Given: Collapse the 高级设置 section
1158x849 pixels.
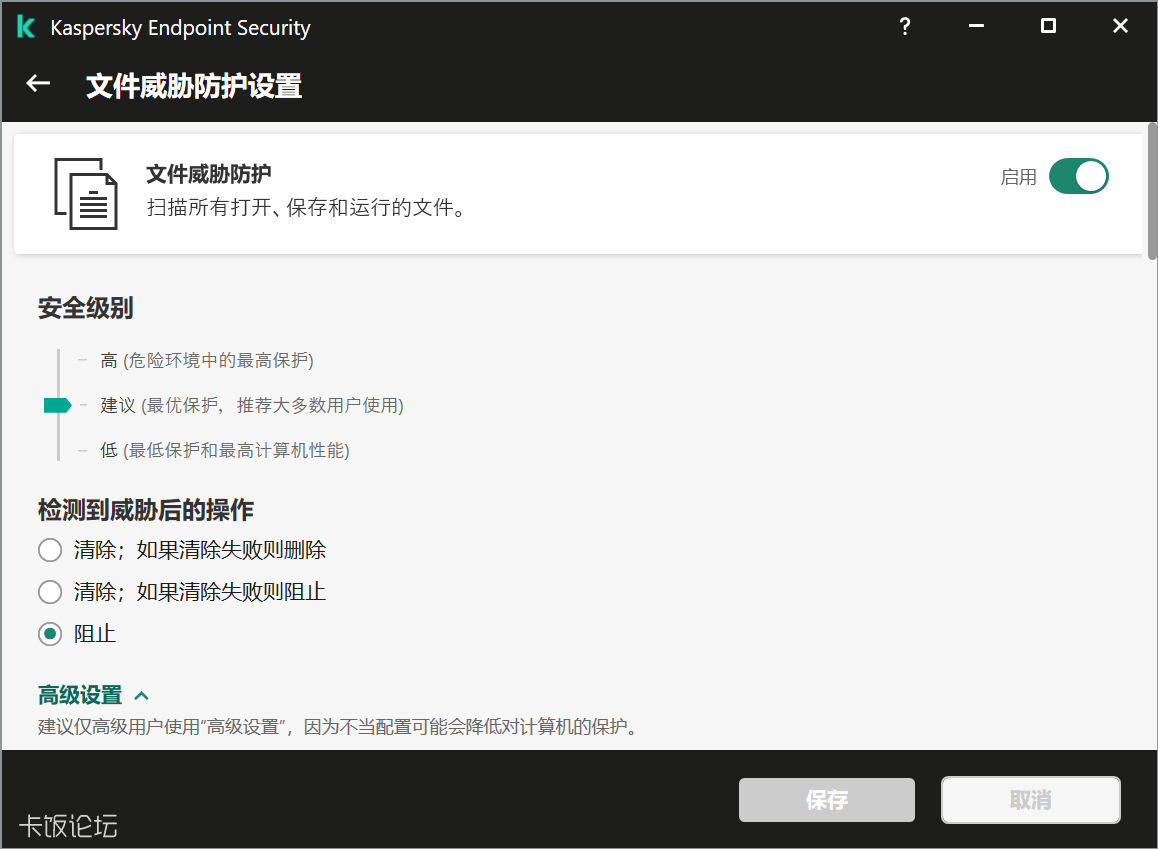Looking at the screenshot, I should [x=80, y=695].
